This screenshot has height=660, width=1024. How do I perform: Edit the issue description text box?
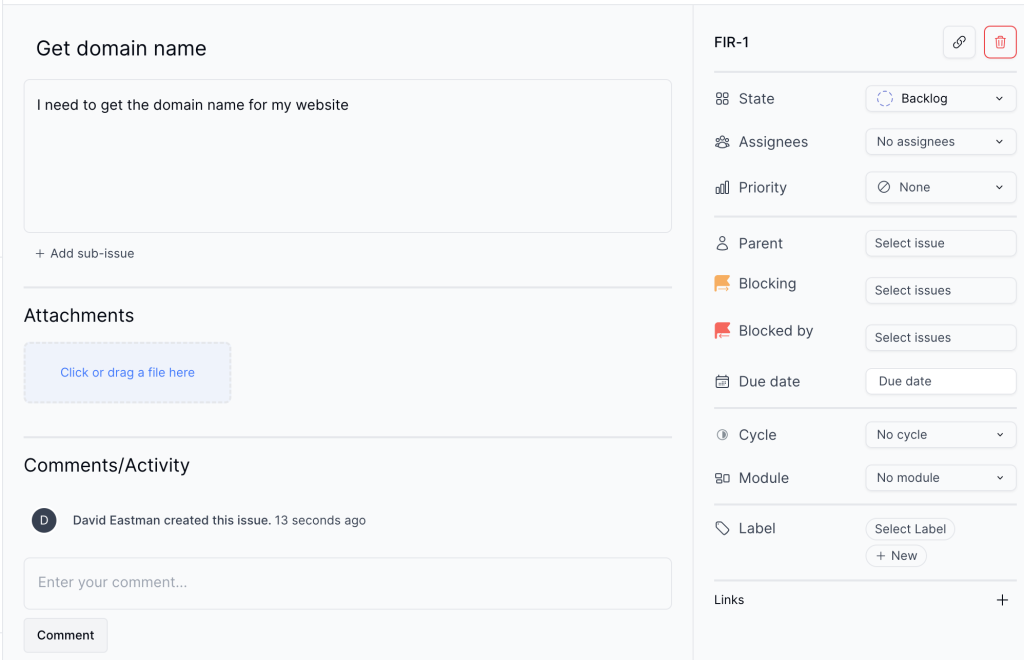coord(347,156)
